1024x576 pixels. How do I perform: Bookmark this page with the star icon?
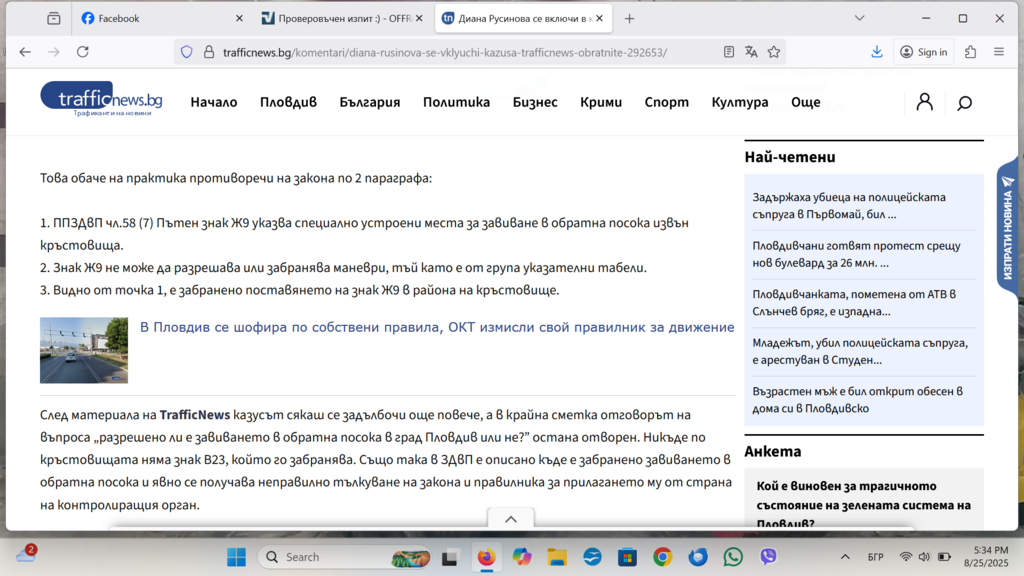773,52
